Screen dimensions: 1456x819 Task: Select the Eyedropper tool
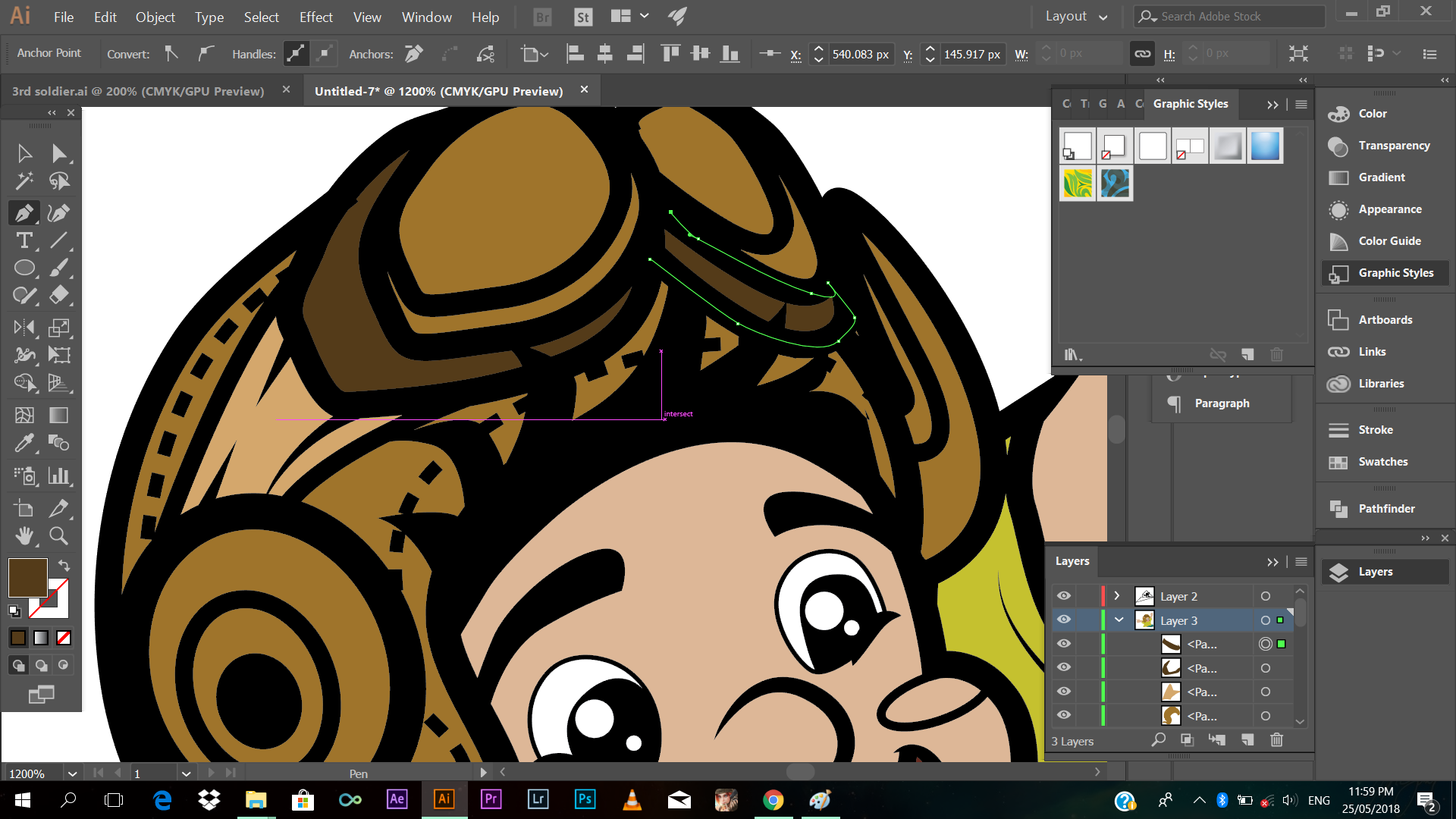tap(24, 442)
